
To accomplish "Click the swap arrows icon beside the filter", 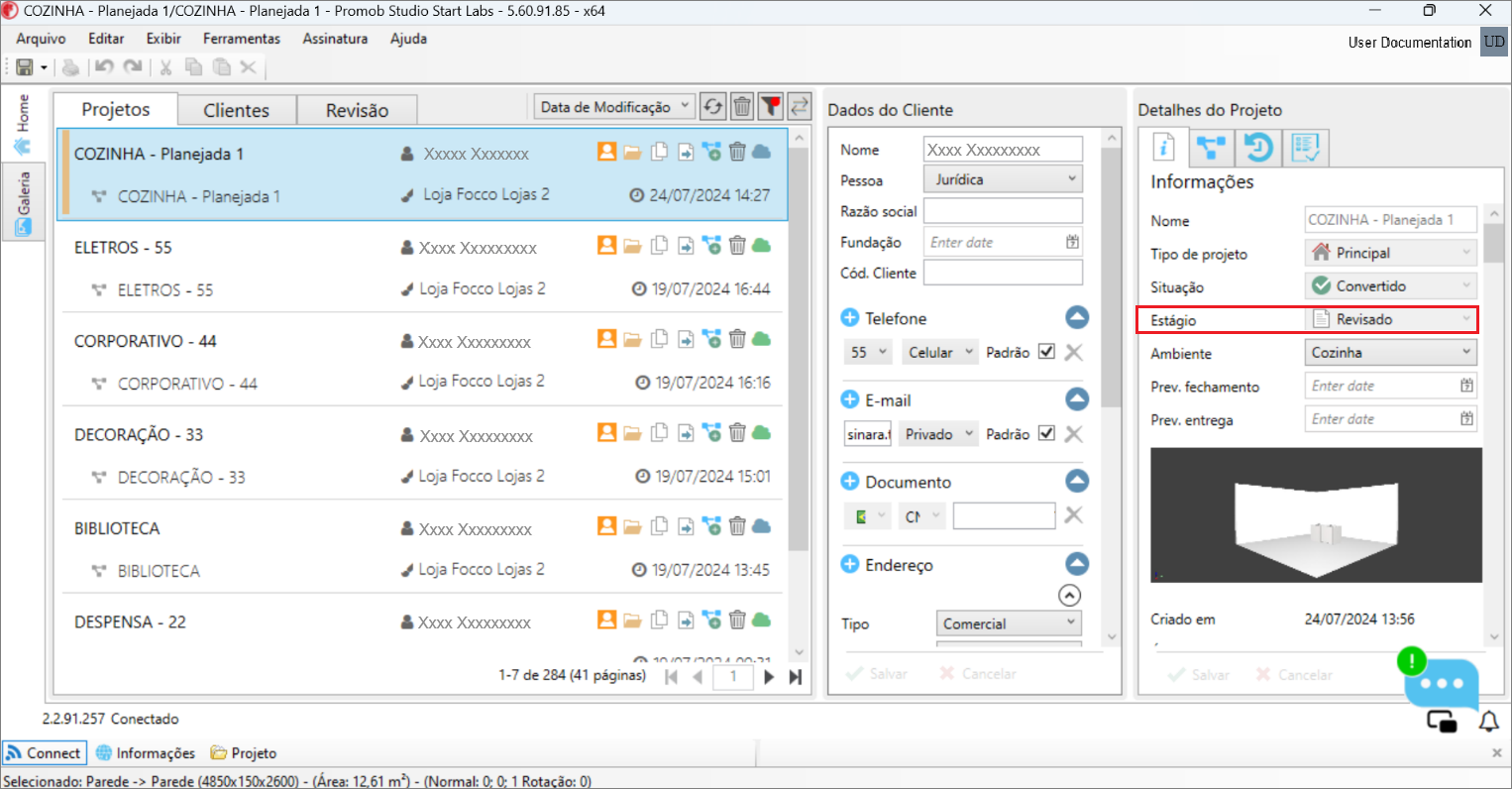I will pos(800,106).
